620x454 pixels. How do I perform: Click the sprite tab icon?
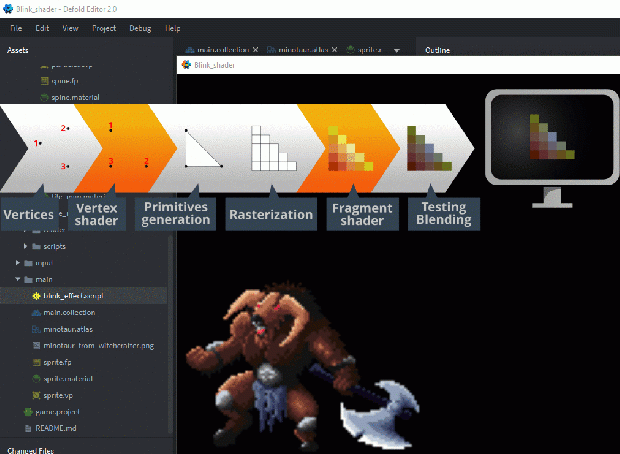[x=351, y=50]
